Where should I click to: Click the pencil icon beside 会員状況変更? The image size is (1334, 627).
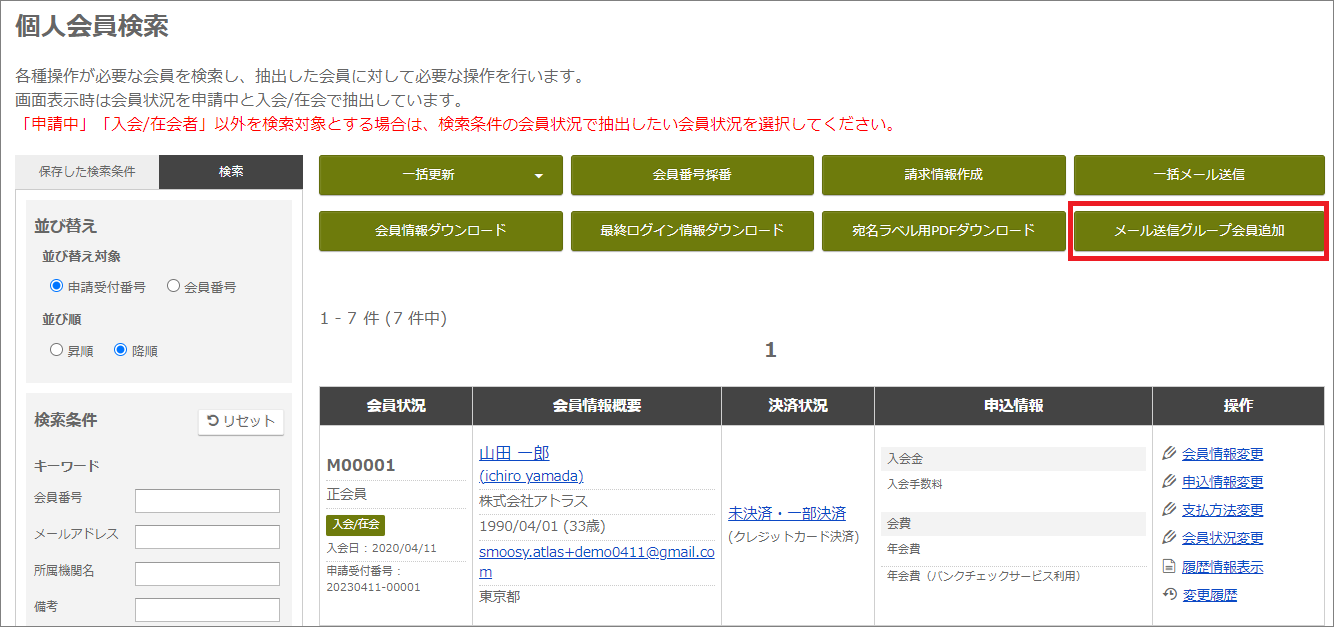[x=1170, y=538]
